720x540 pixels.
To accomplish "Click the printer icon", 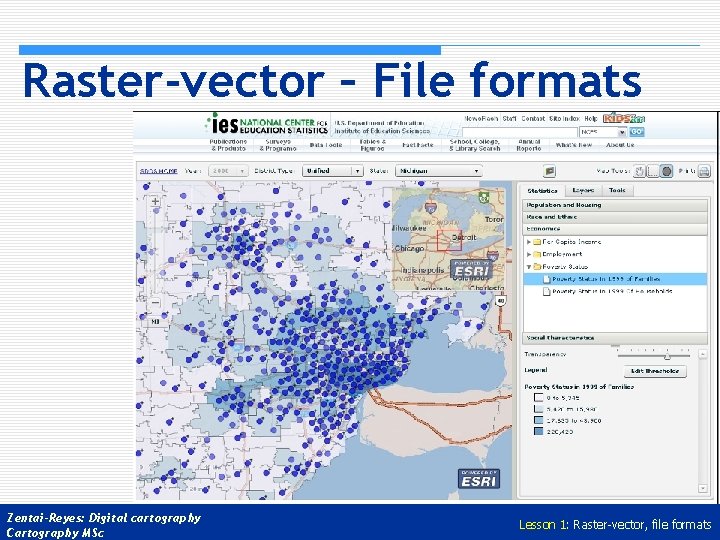I will point(704,171).
